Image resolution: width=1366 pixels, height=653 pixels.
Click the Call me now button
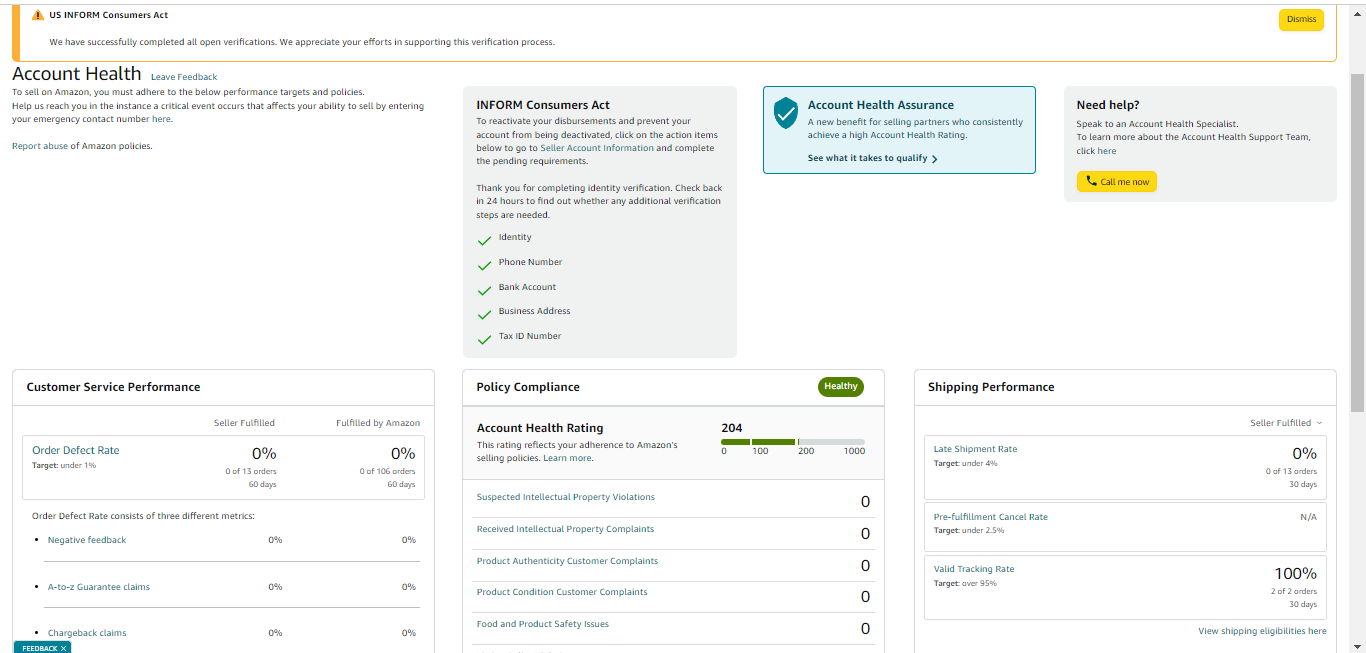pyautogui.click(x=1117, y=182)
